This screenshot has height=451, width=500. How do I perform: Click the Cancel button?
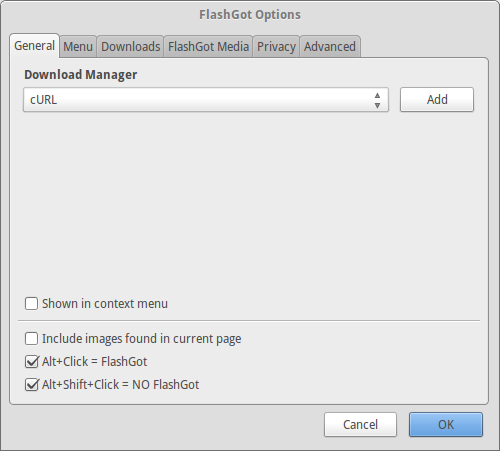(360, 425)
